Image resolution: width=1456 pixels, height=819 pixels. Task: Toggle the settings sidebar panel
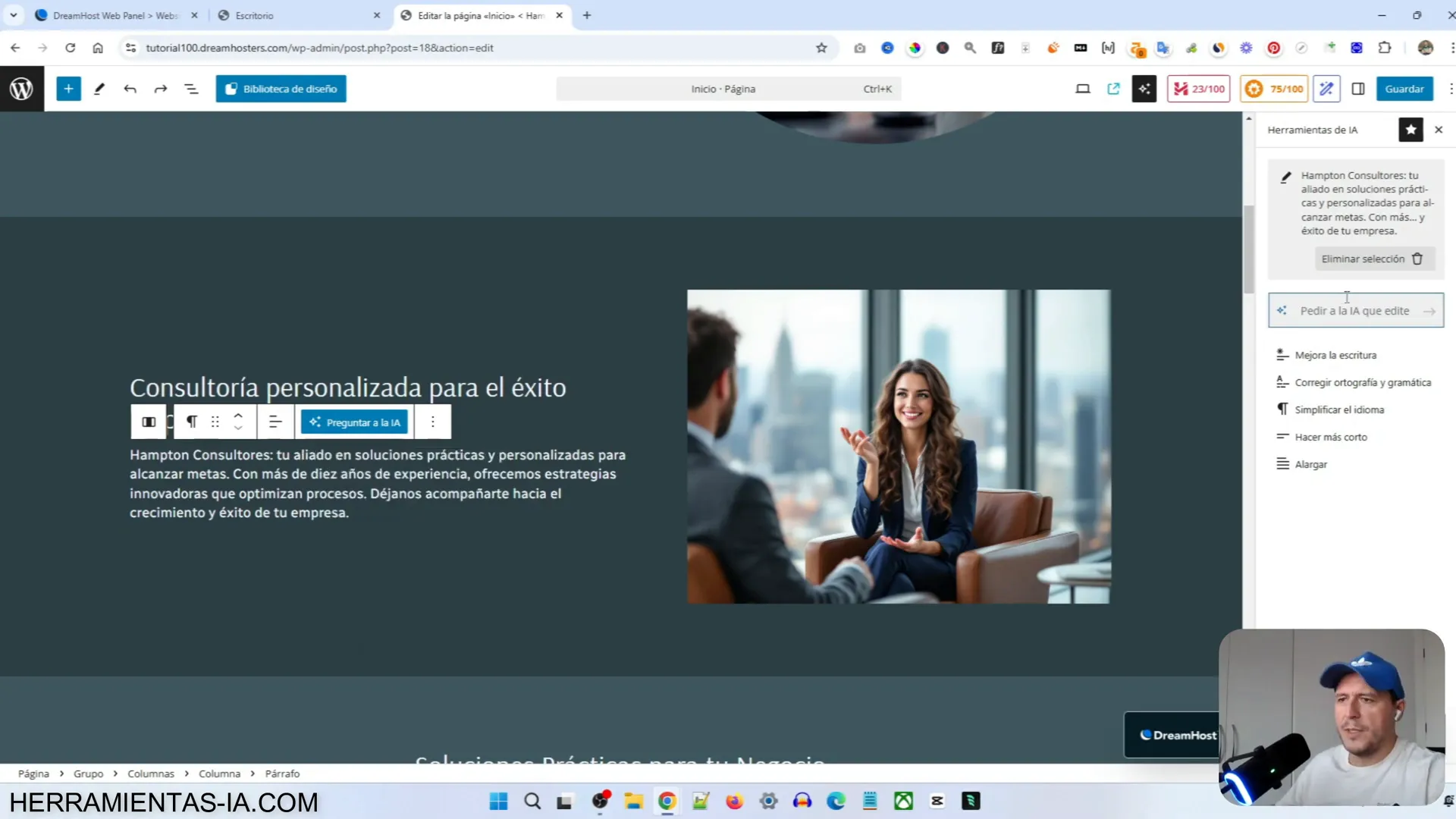1358,89
